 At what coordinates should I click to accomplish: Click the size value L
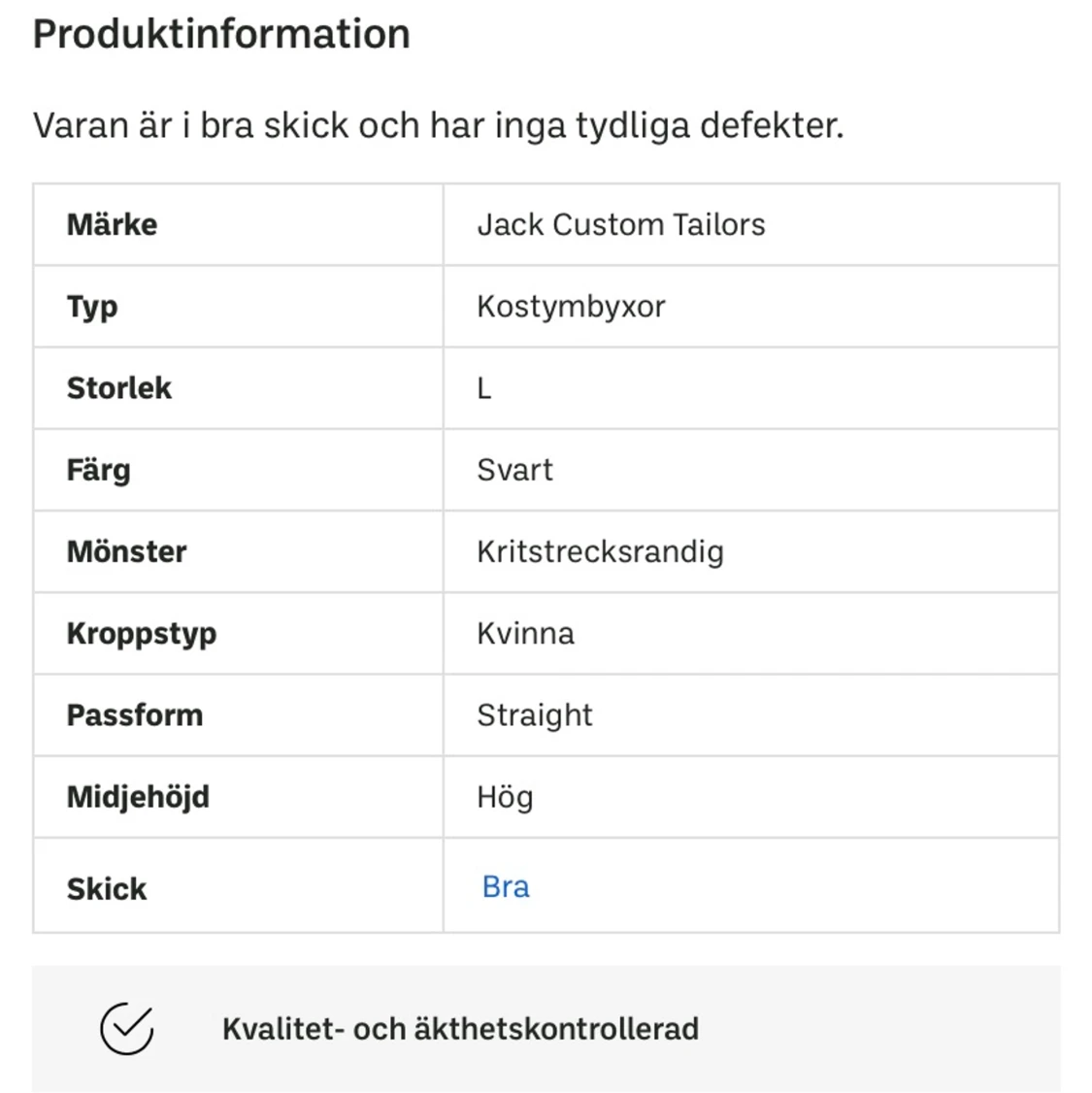(484, 388)
